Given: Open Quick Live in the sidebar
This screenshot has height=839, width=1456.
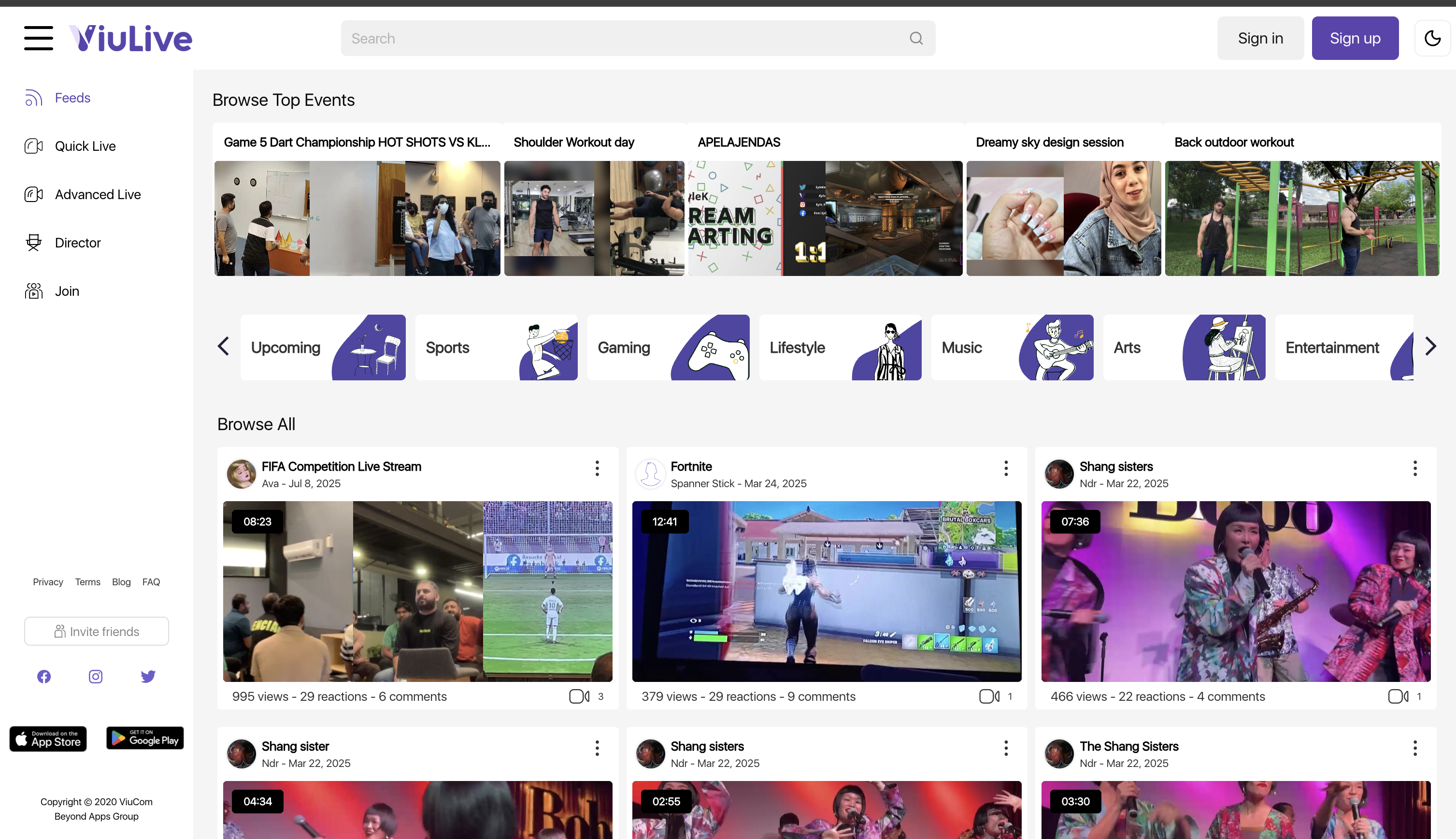Looking at the screenshot, I should pyautogui.click(x=70, y=146).
